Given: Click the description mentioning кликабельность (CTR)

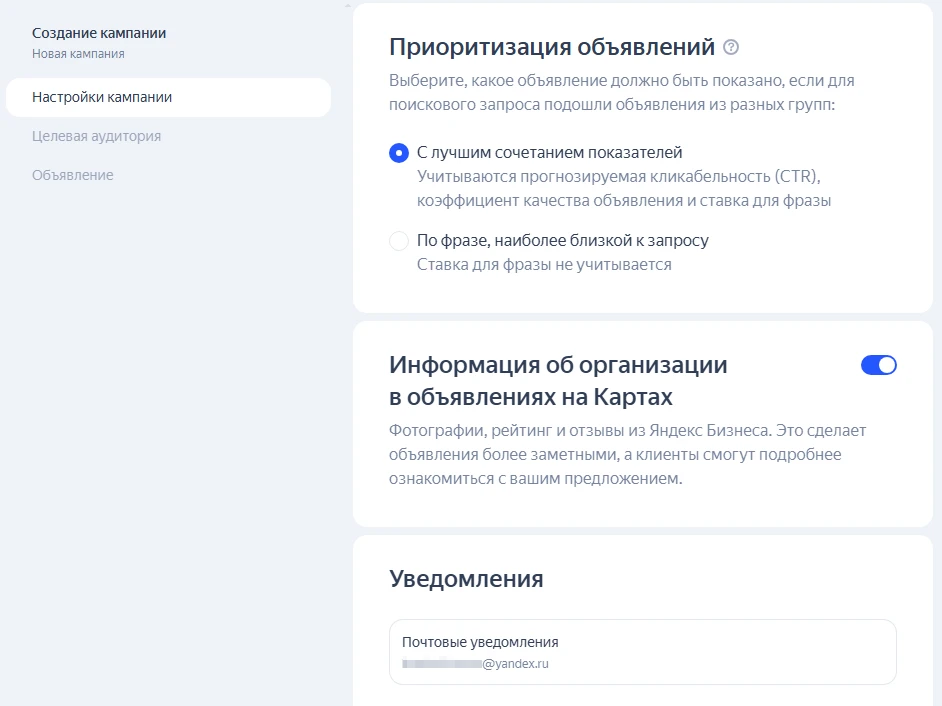Looking at the screenshot, I should (624, 189).
